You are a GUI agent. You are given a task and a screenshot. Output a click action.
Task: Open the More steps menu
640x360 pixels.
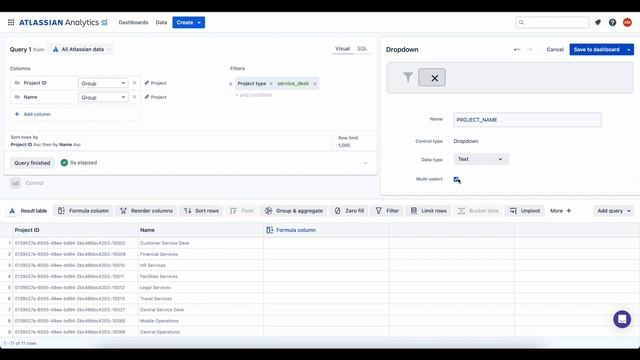pyautogui.click(x=560, y=211)
